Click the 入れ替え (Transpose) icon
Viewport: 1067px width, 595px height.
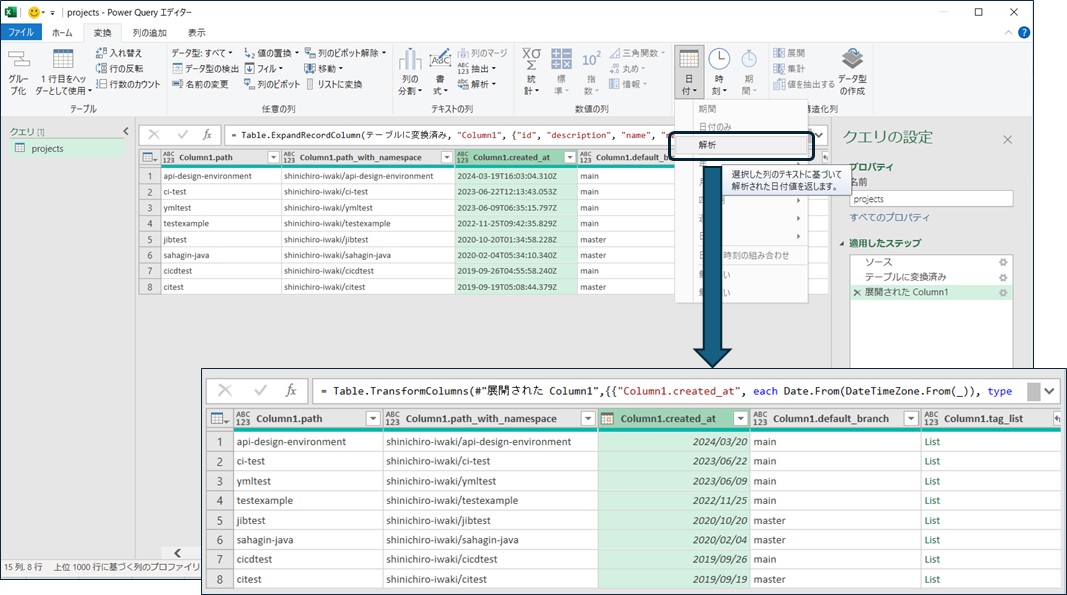[x=118, y=53]
